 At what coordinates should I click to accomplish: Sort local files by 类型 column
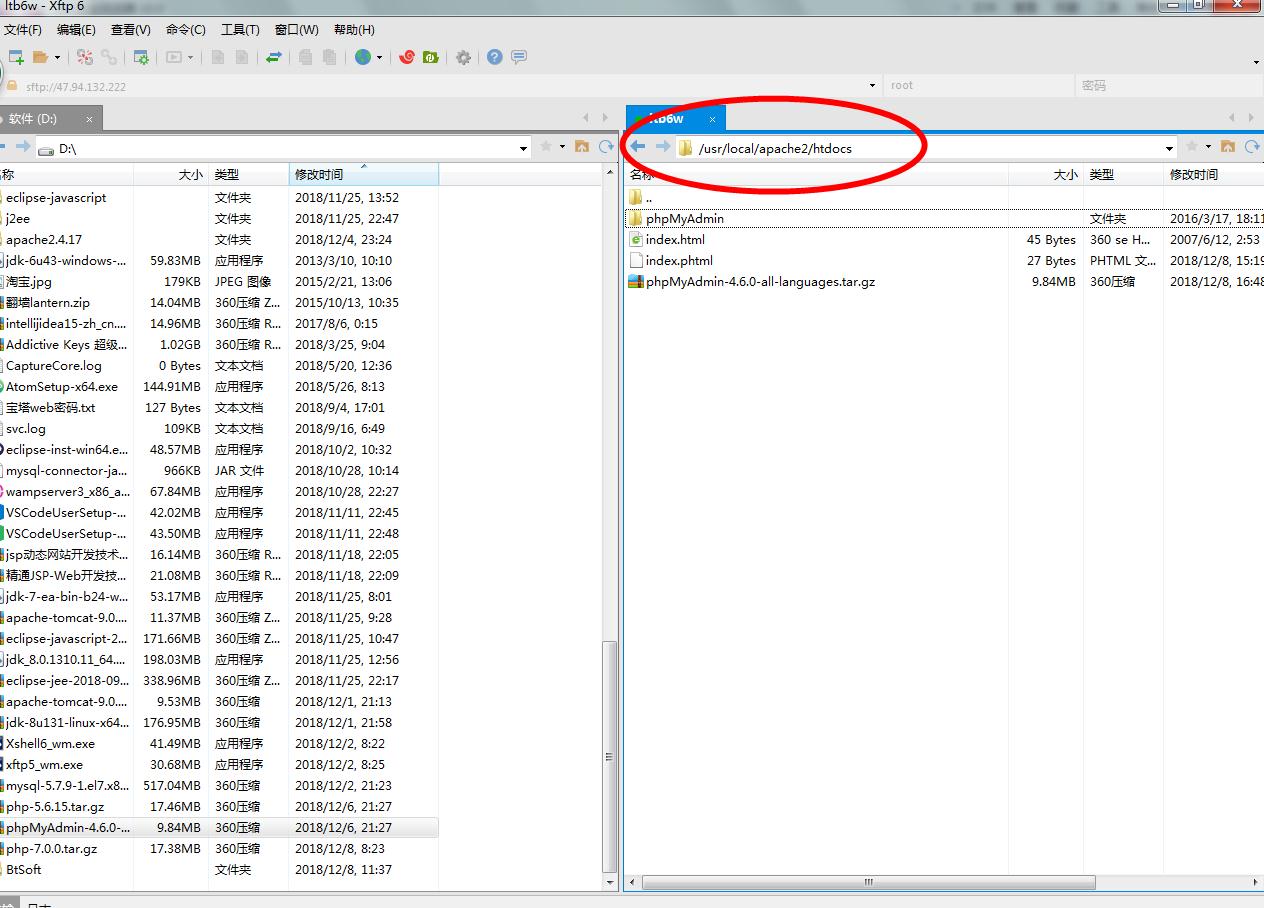tap(248, 174)
